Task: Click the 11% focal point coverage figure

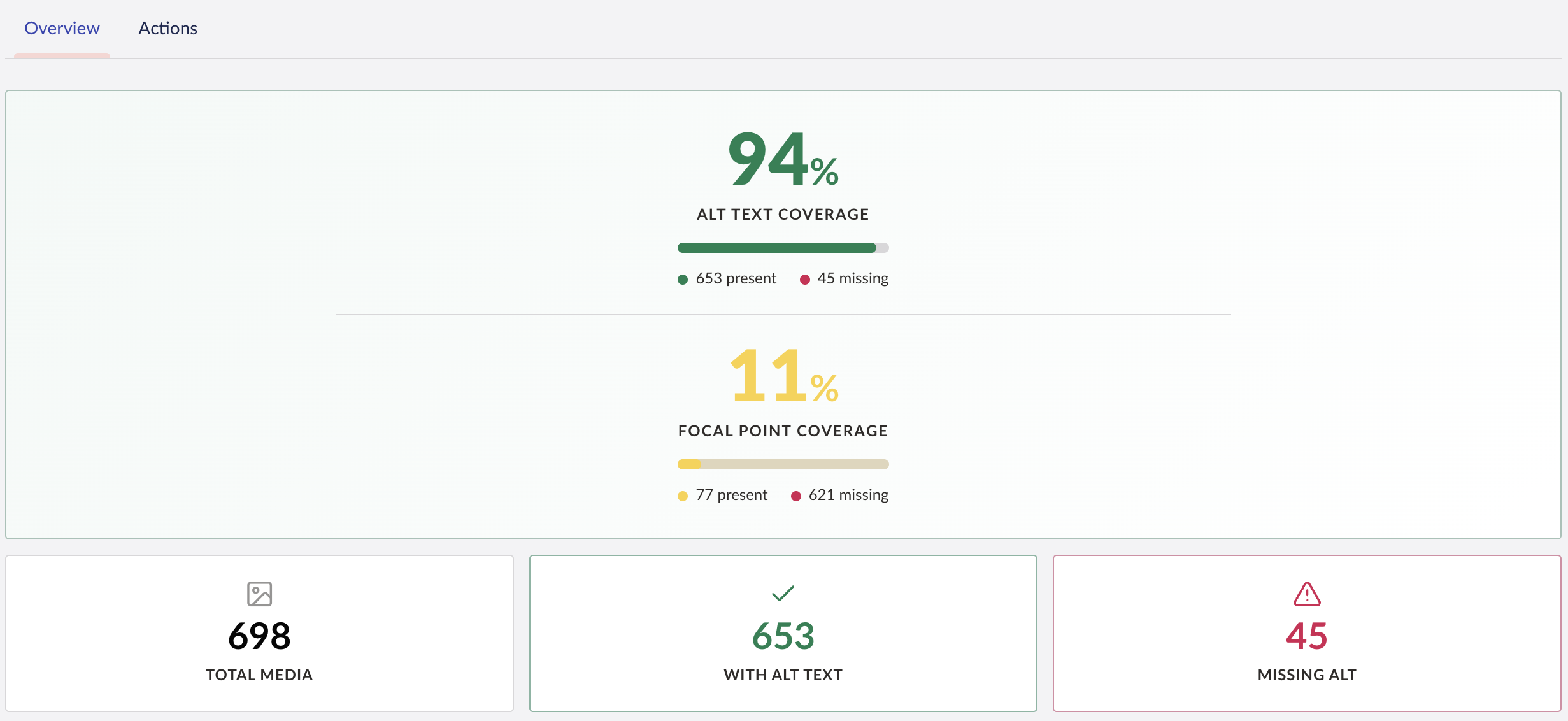Action: click(783, 376)
